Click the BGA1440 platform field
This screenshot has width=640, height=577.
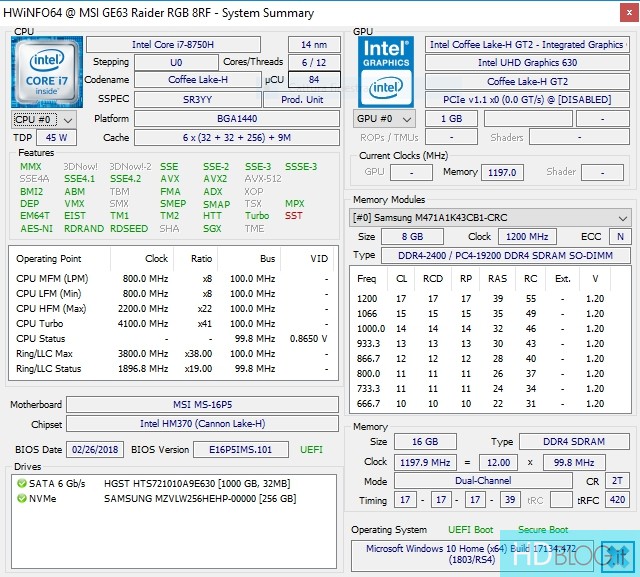click(x=237, y=119)
